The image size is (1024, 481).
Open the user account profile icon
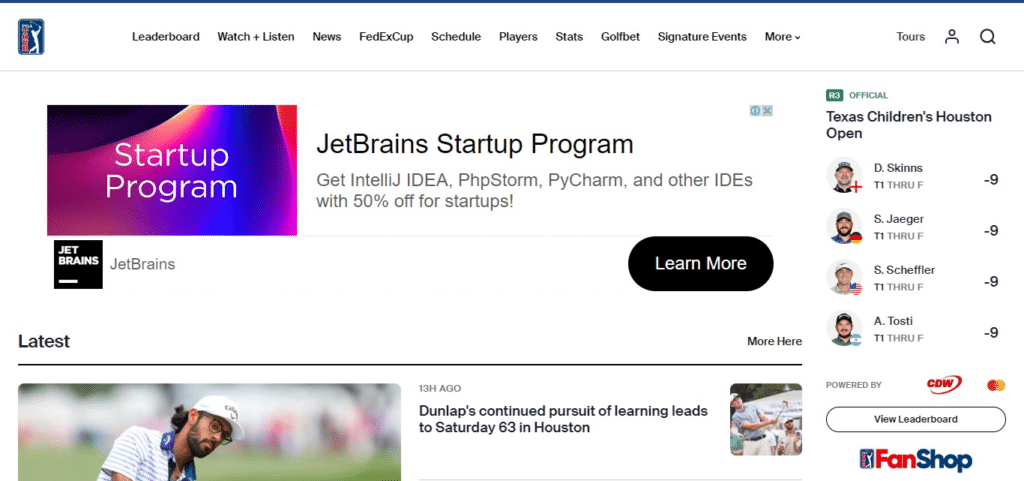(952, 37)
